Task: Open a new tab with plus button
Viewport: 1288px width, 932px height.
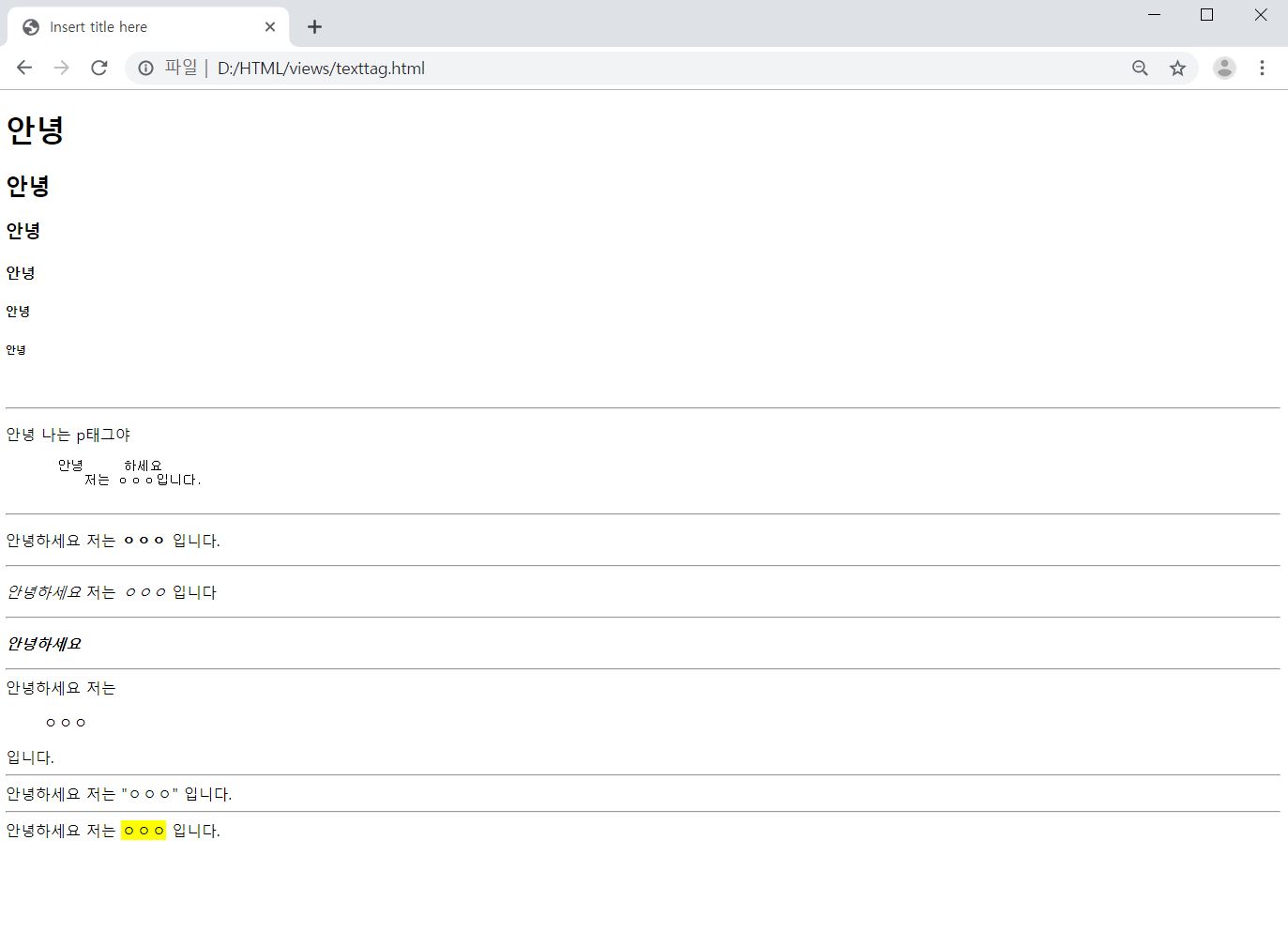Action: point(314,26)
